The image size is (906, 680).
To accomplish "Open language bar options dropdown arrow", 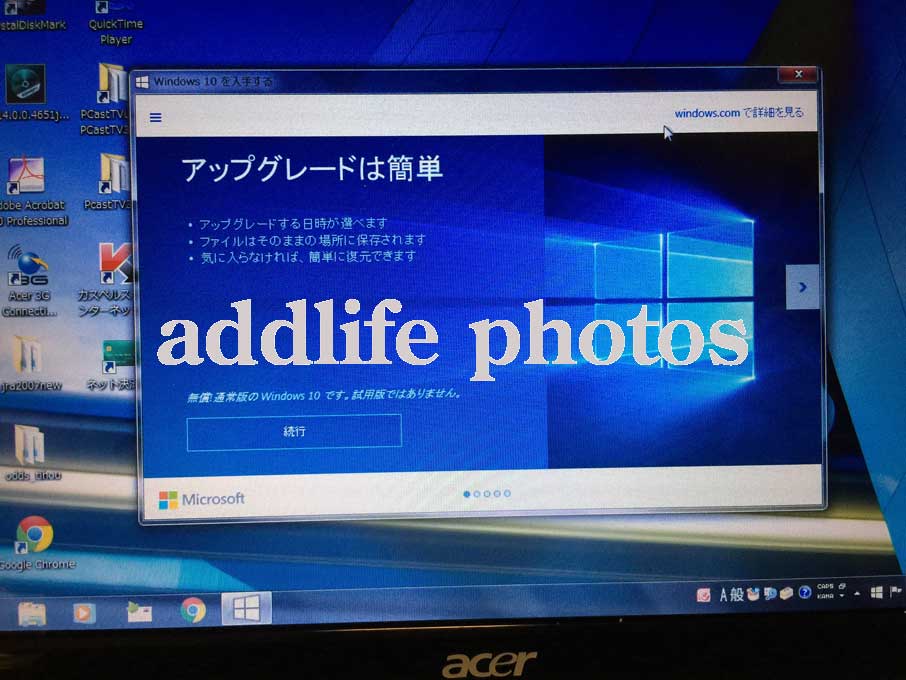I will point(842,596).
